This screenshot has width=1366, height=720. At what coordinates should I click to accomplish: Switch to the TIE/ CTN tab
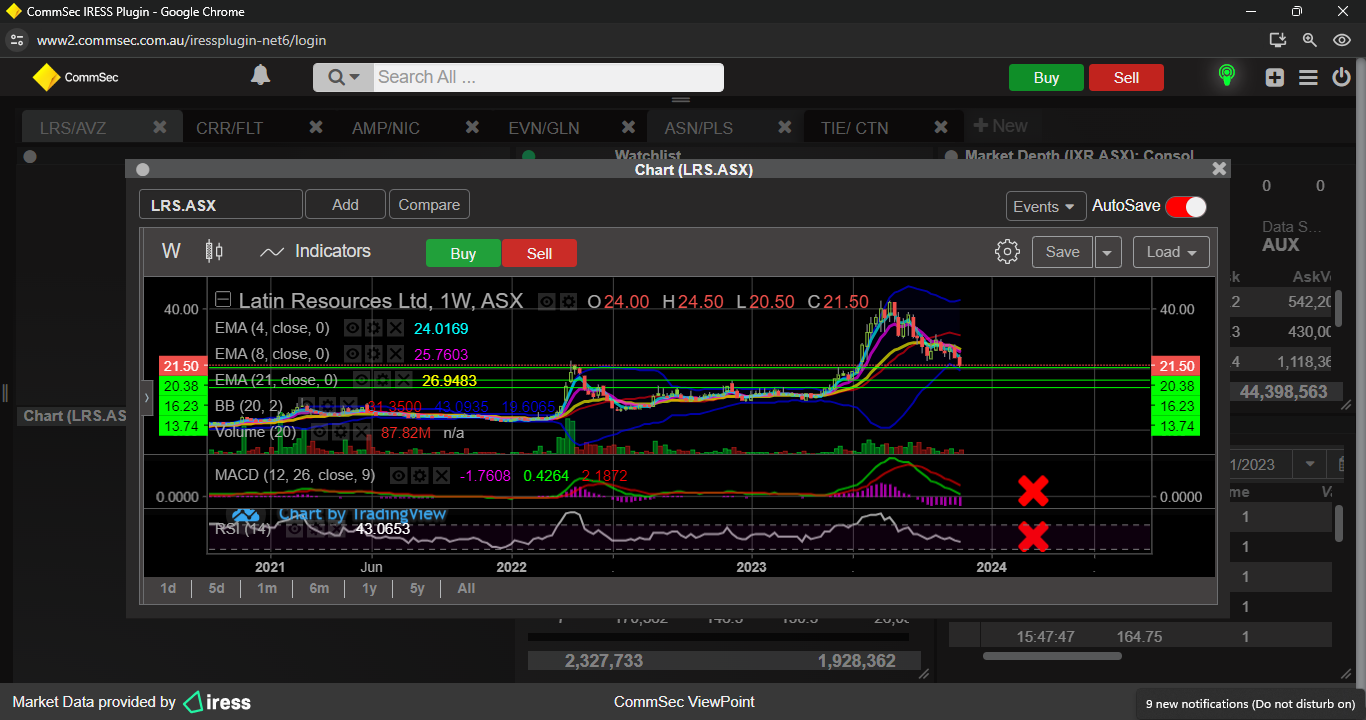pyautogui.click(x=854, y=128)
